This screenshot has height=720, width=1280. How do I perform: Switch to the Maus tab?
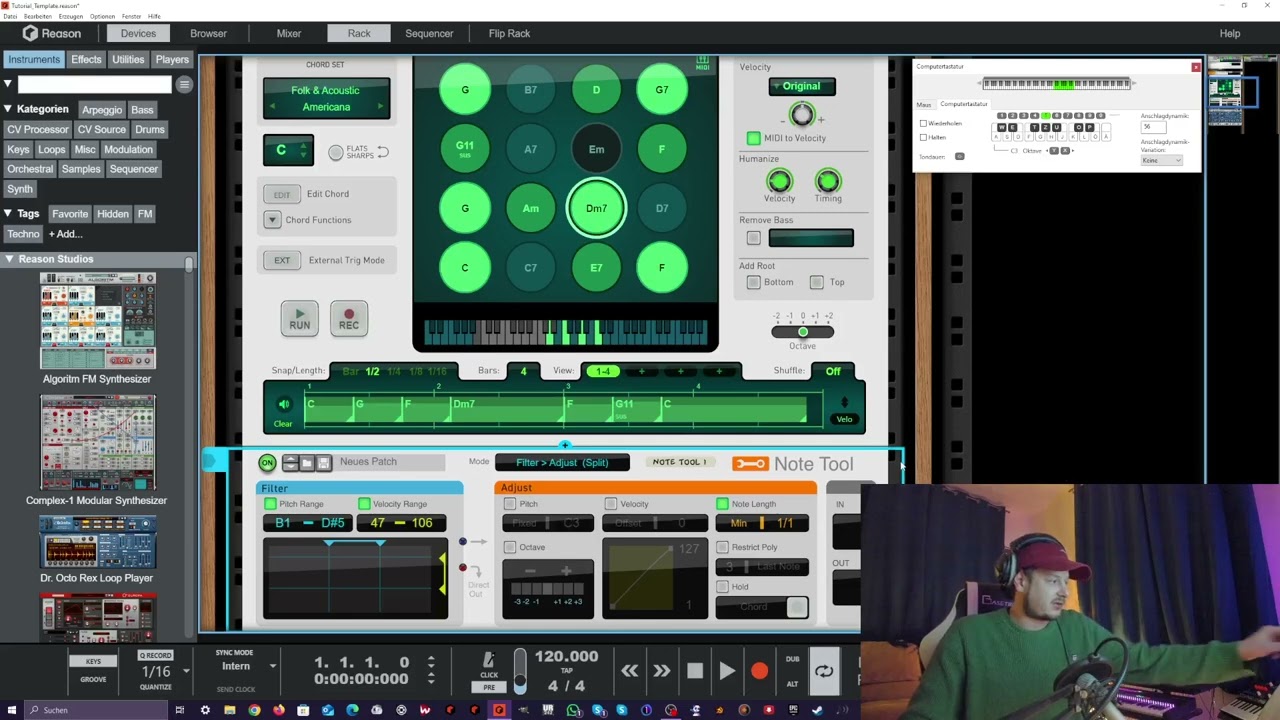[924, 105]
